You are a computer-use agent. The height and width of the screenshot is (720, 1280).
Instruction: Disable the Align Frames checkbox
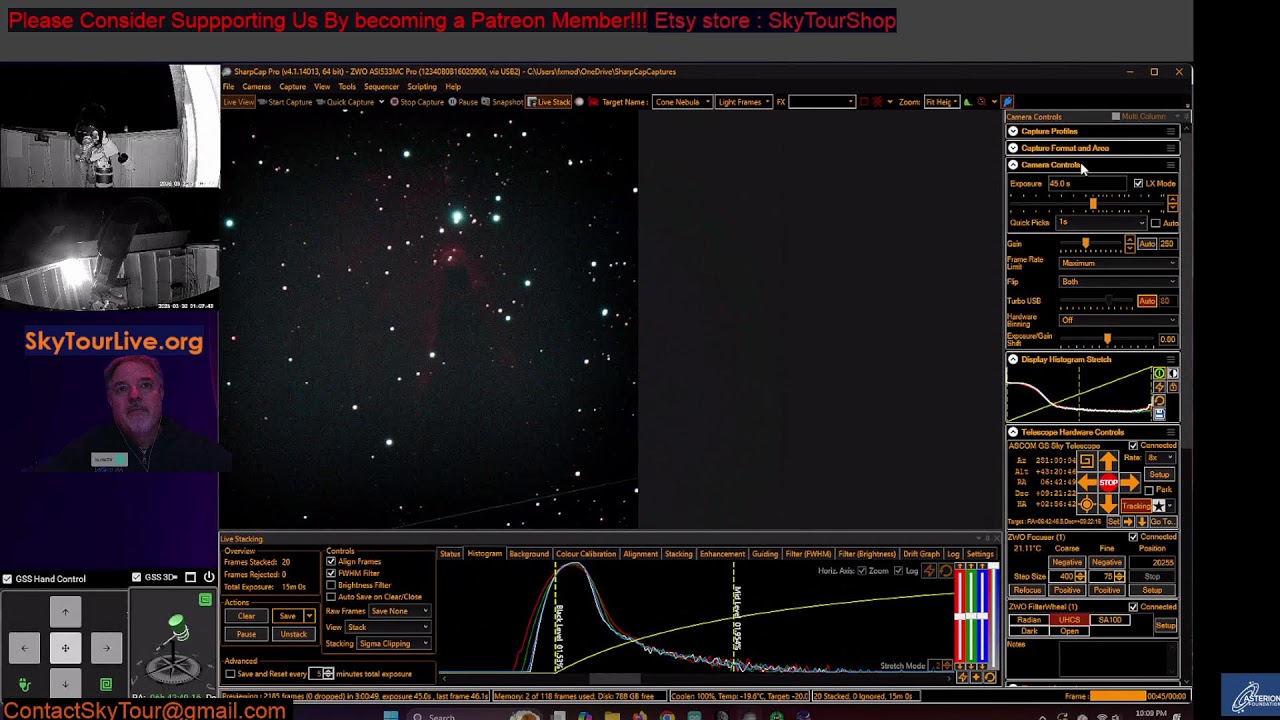(331, 562)
